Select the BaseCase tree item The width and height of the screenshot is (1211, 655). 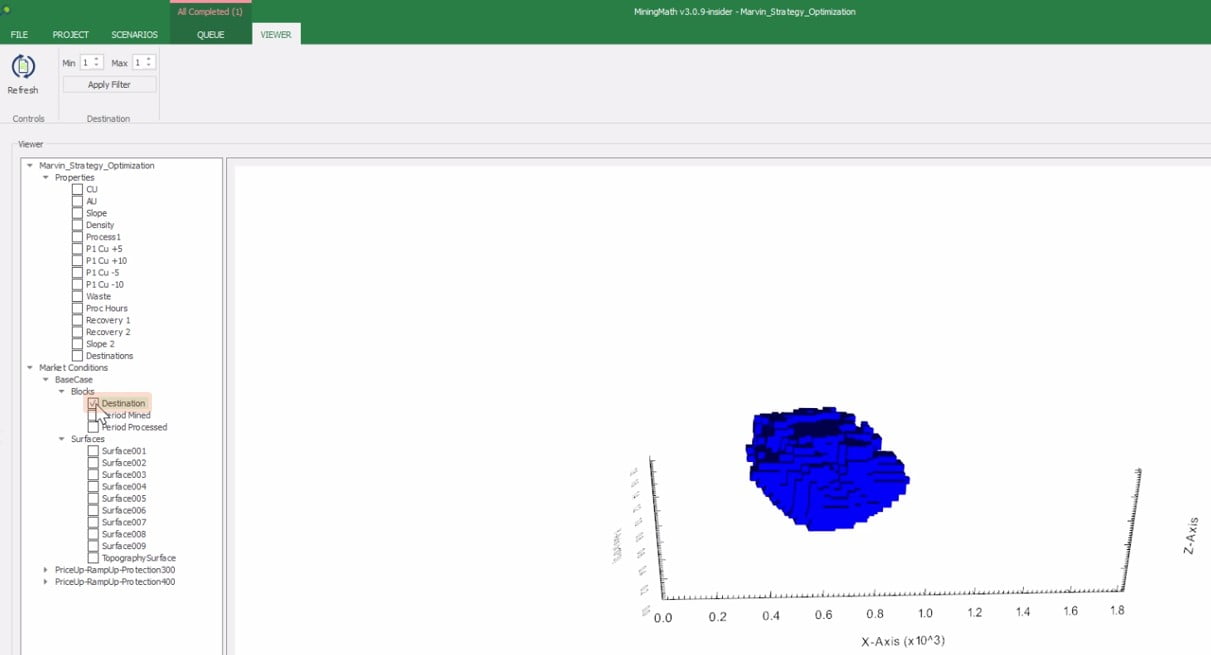74,380
